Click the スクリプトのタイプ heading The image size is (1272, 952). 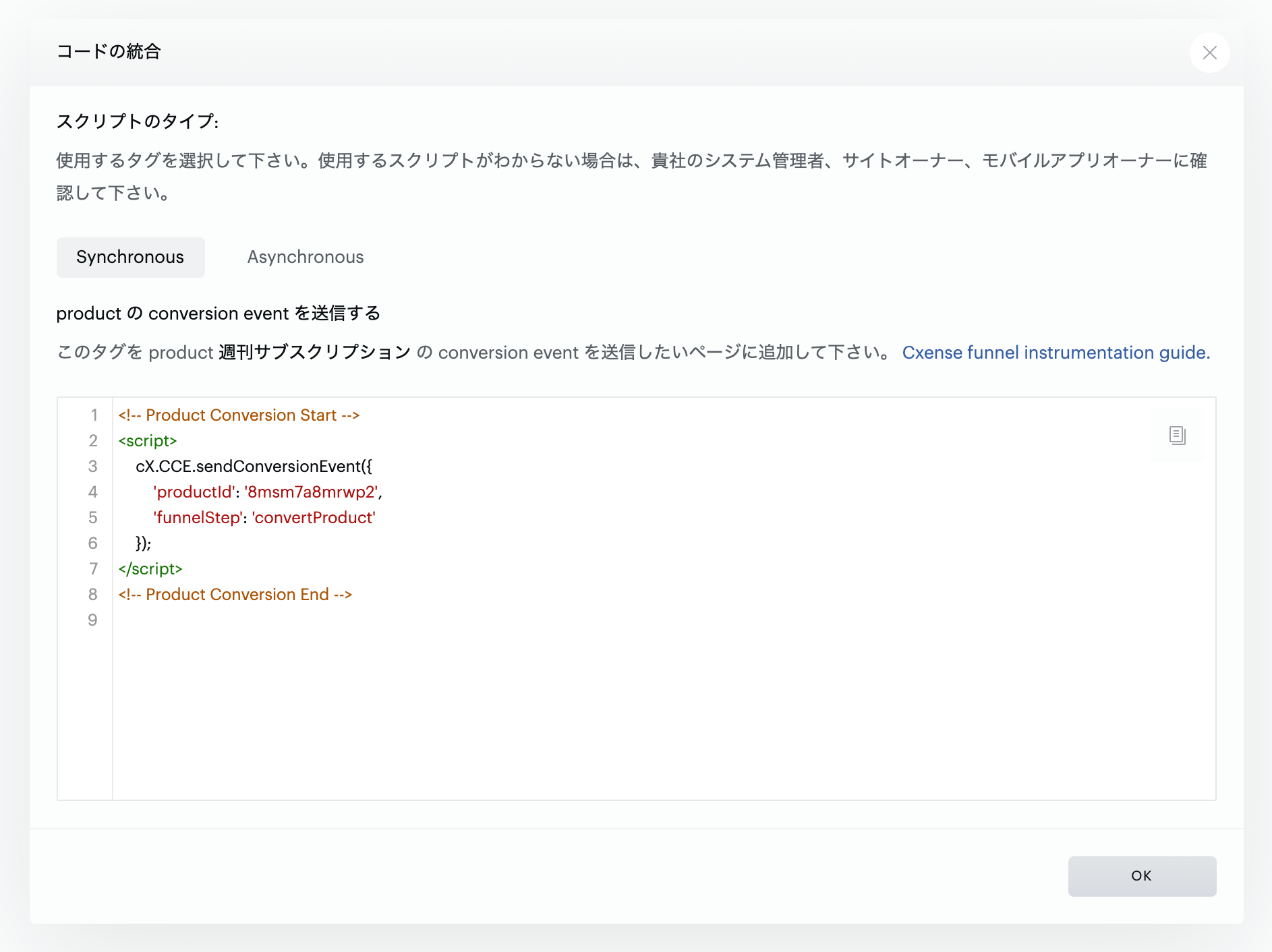tap(138, 121)
